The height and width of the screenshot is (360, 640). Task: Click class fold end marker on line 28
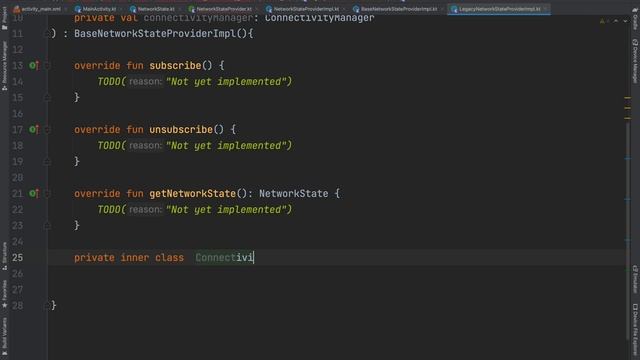[x=47, y=306]
